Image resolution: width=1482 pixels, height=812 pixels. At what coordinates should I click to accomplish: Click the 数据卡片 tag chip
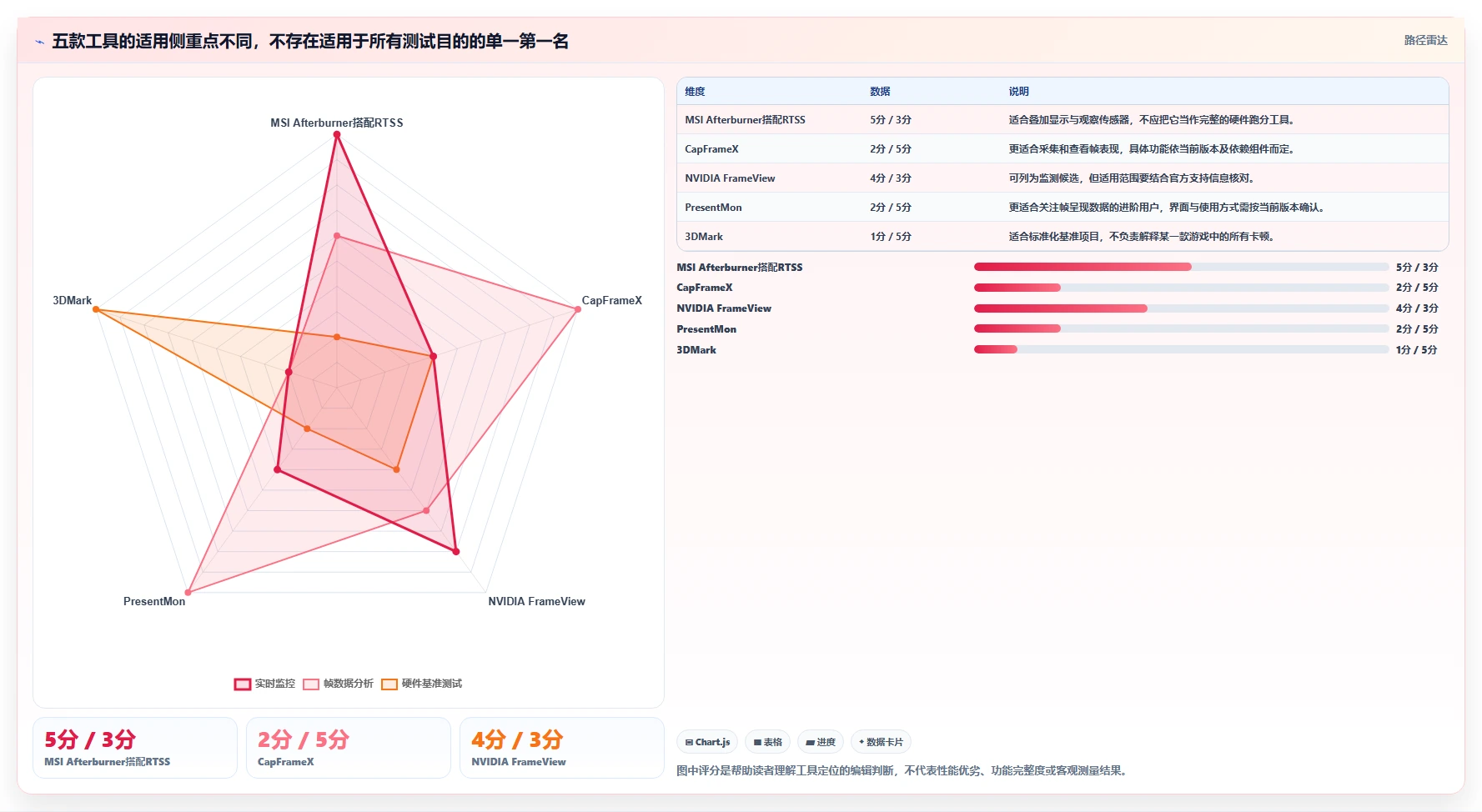point(881,742)
